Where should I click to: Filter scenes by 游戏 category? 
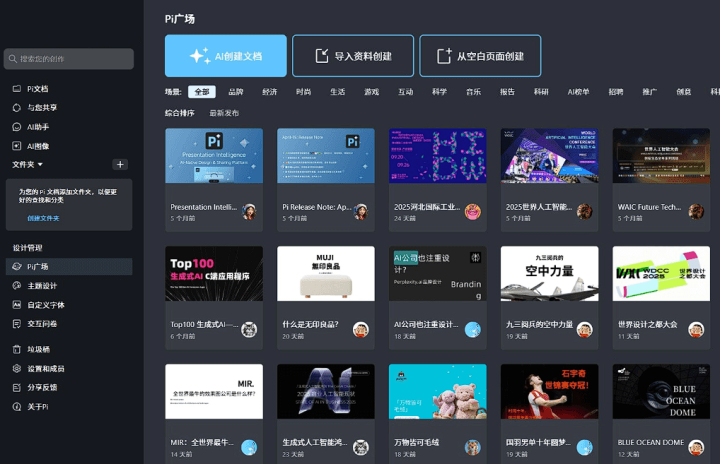pyautogui.click(x=372, y=92)
